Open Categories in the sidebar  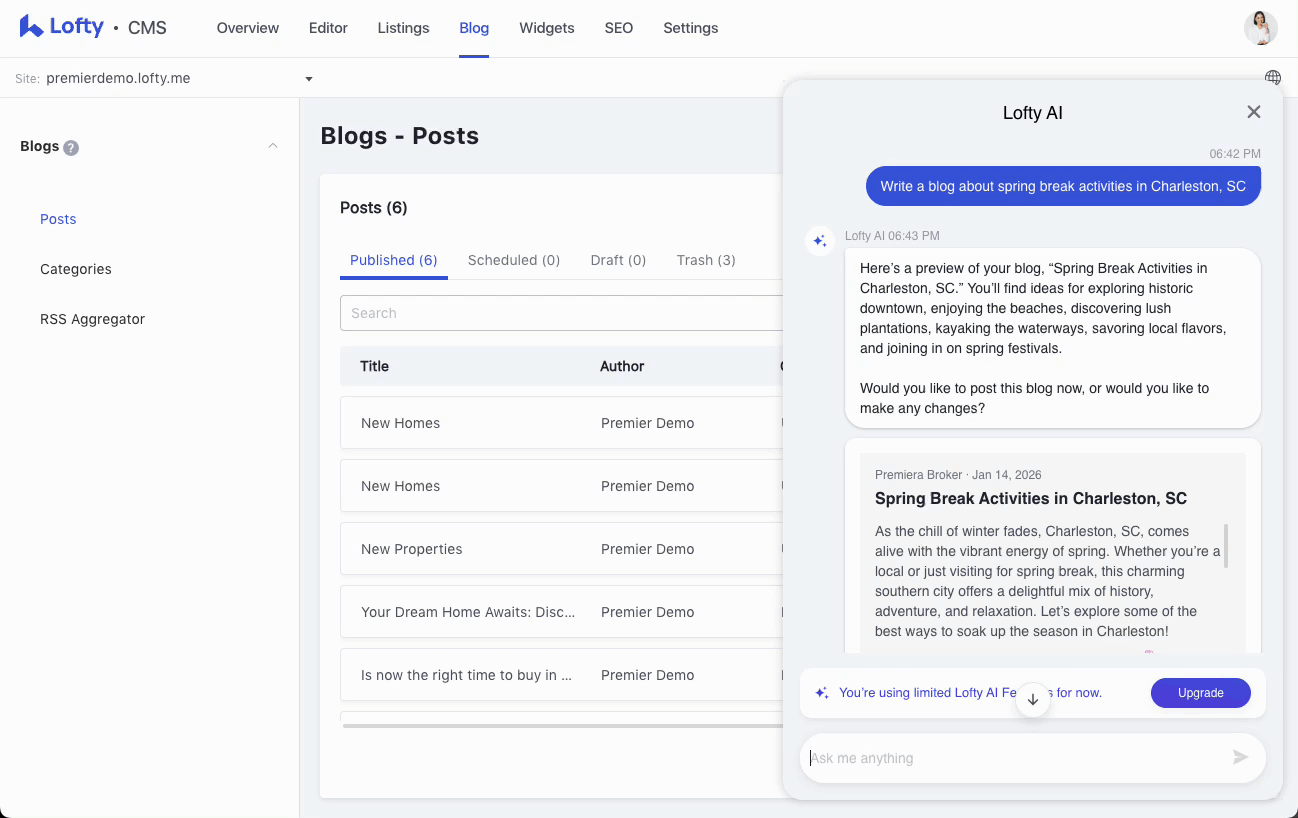point(76,269)
